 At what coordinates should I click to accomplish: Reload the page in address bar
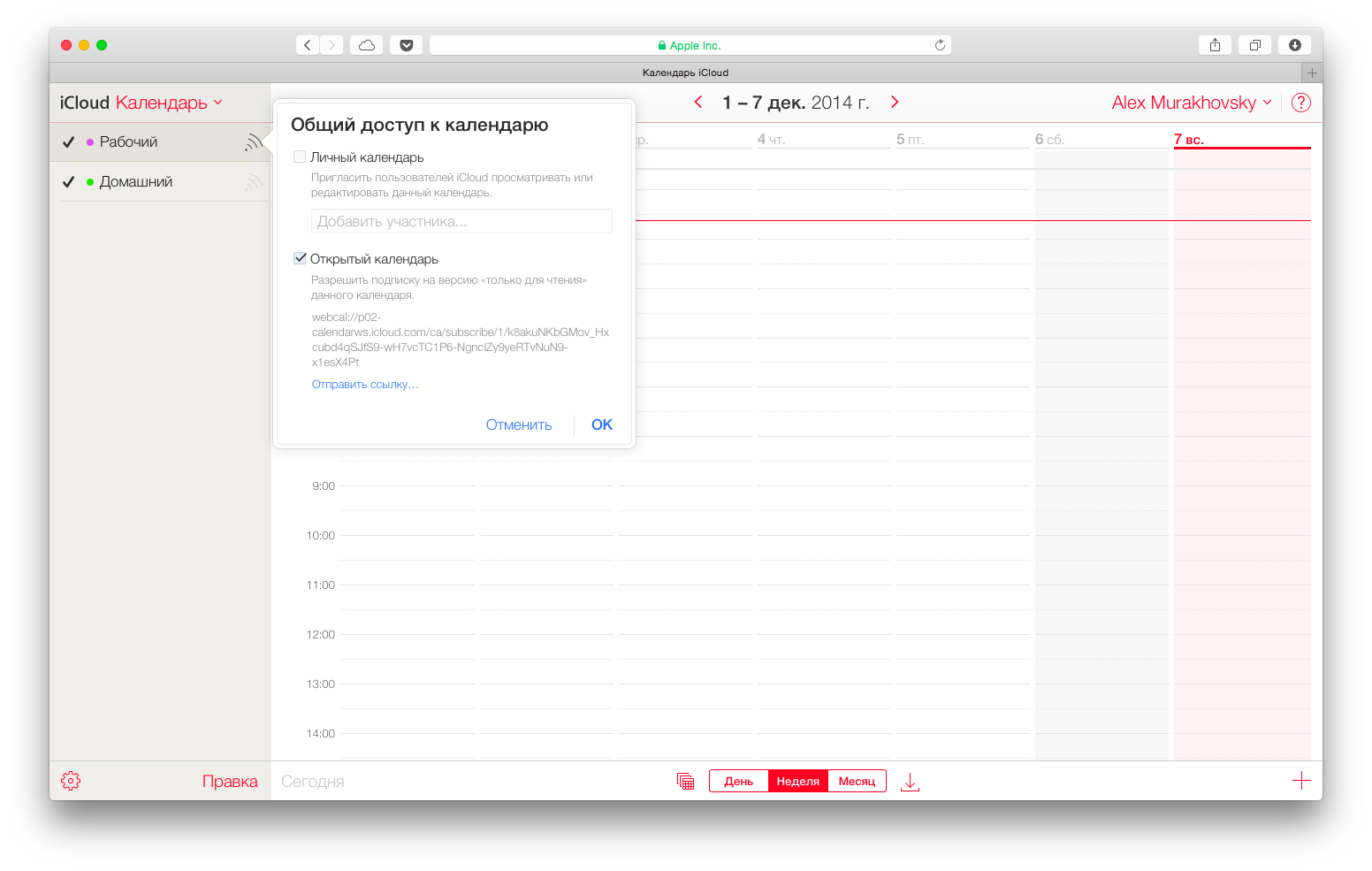[x=940, y=45]
